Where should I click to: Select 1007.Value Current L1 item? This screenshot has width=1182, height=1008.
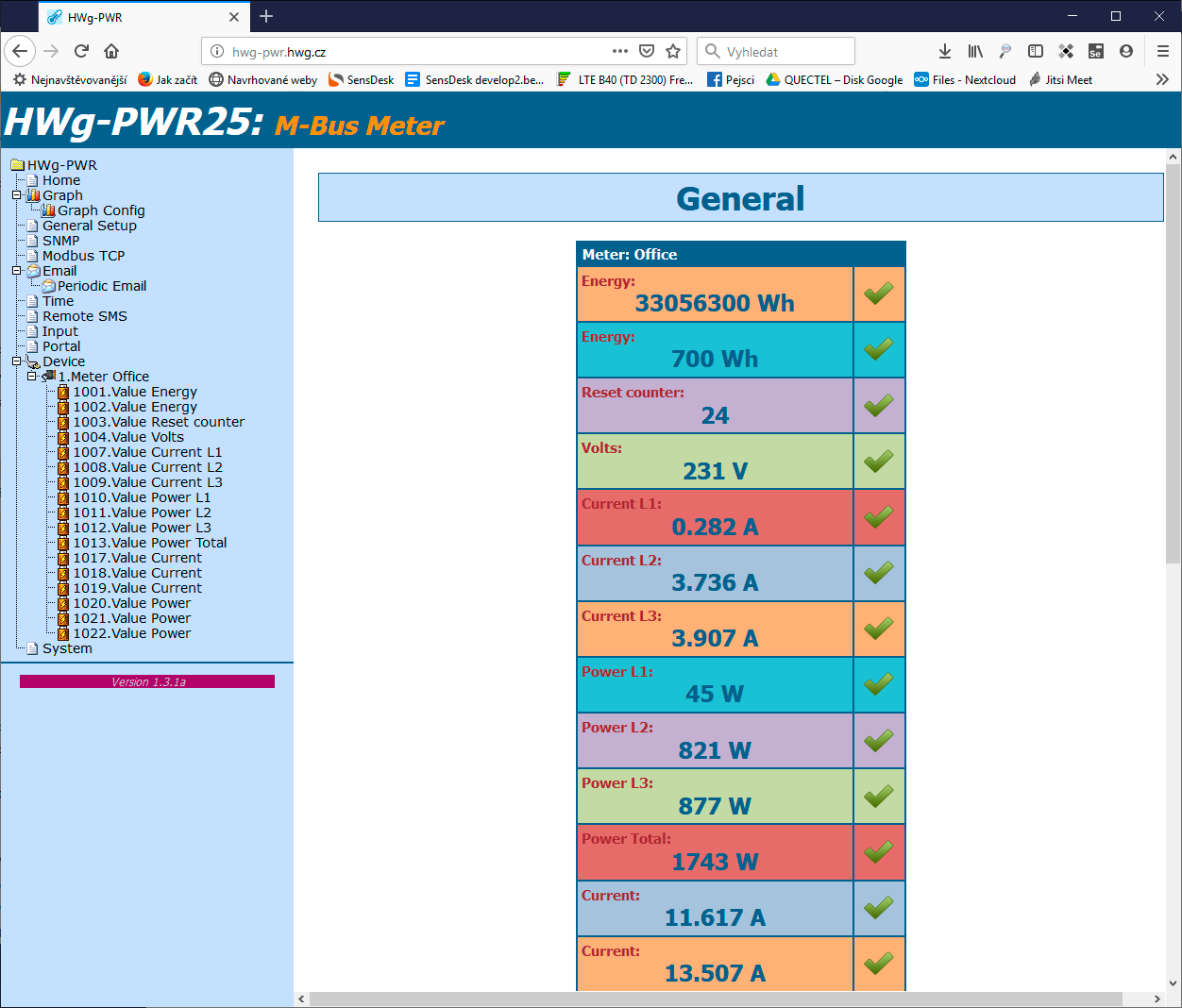pos(147,452)
